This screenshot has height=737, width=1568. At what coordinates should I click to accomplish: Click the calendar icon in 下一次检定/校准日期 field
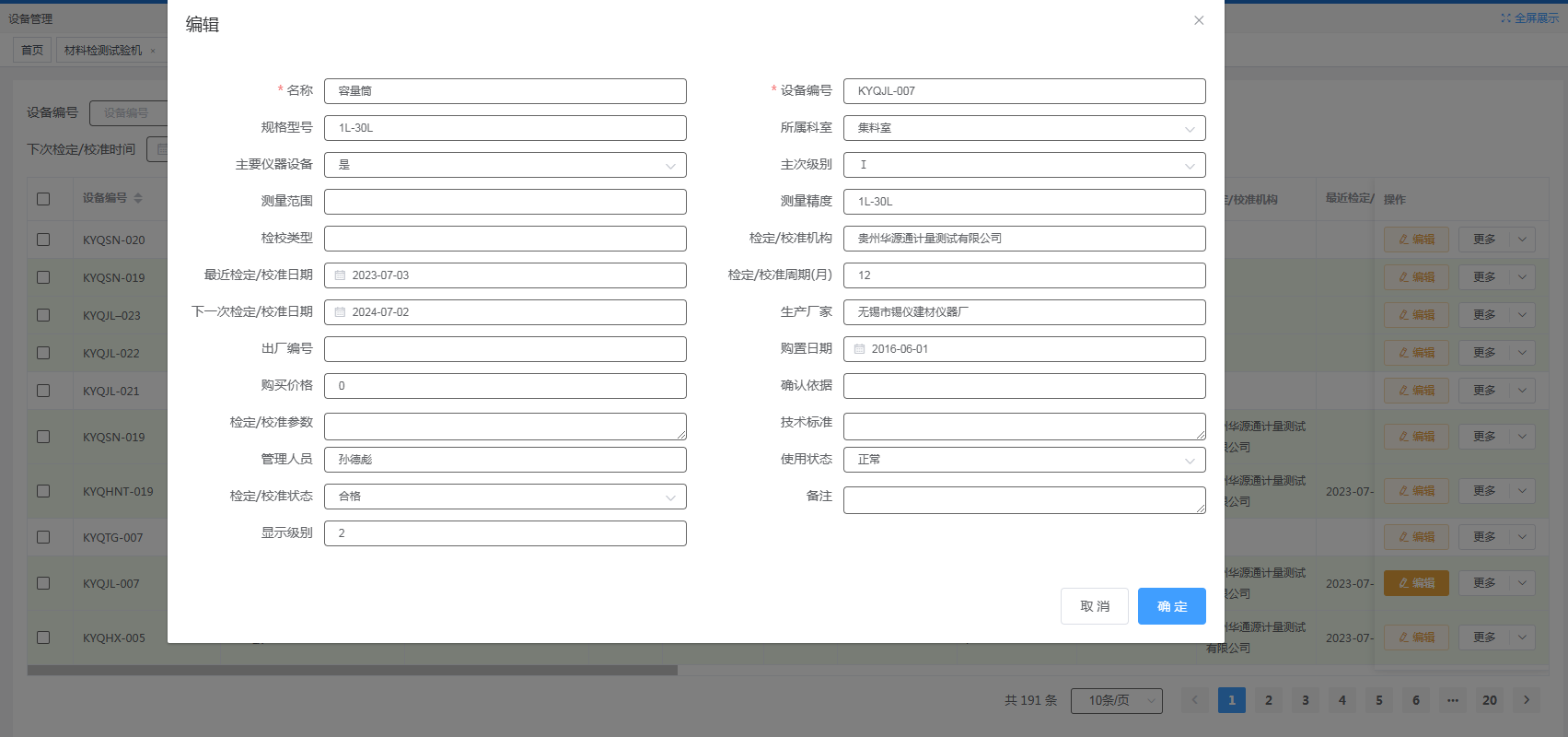point(340,312)
